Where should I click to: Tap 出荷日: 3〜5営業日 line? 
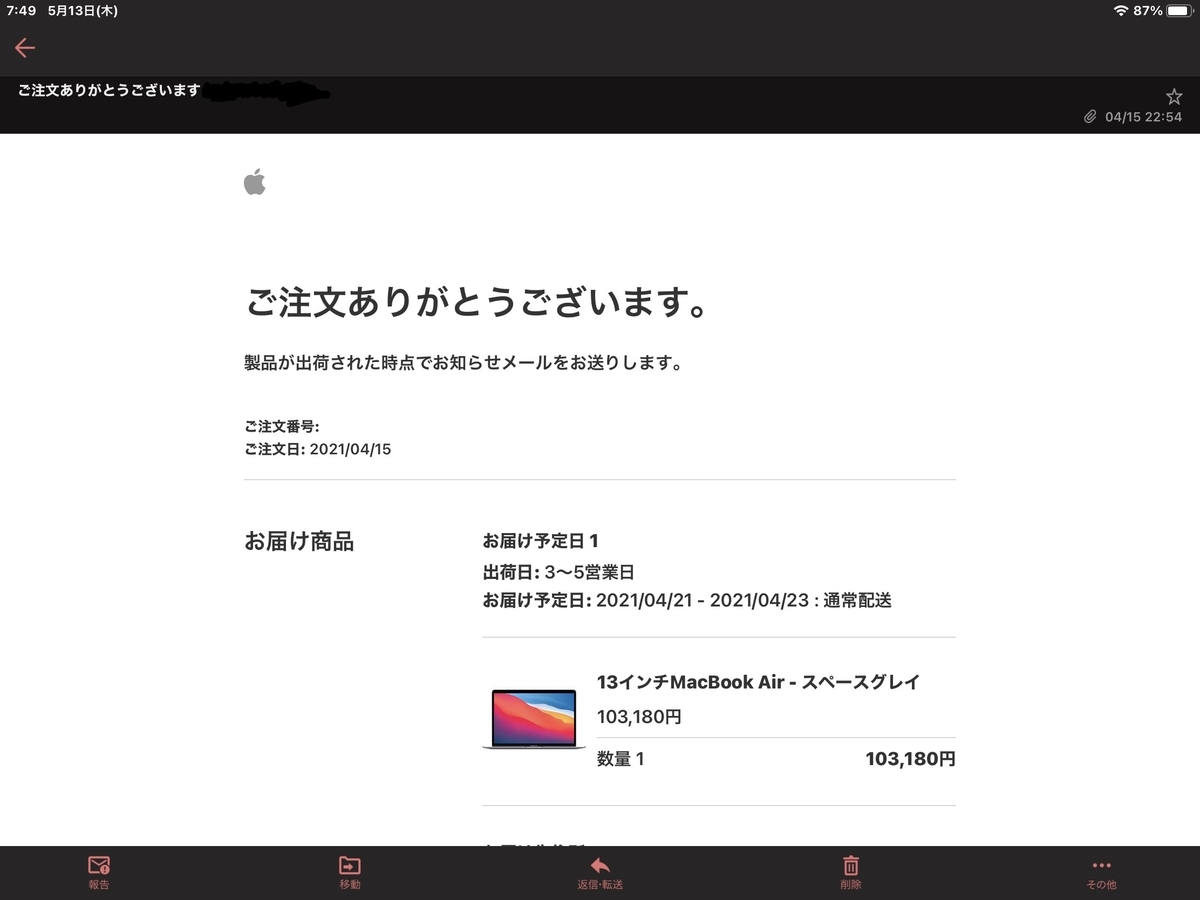559,573
